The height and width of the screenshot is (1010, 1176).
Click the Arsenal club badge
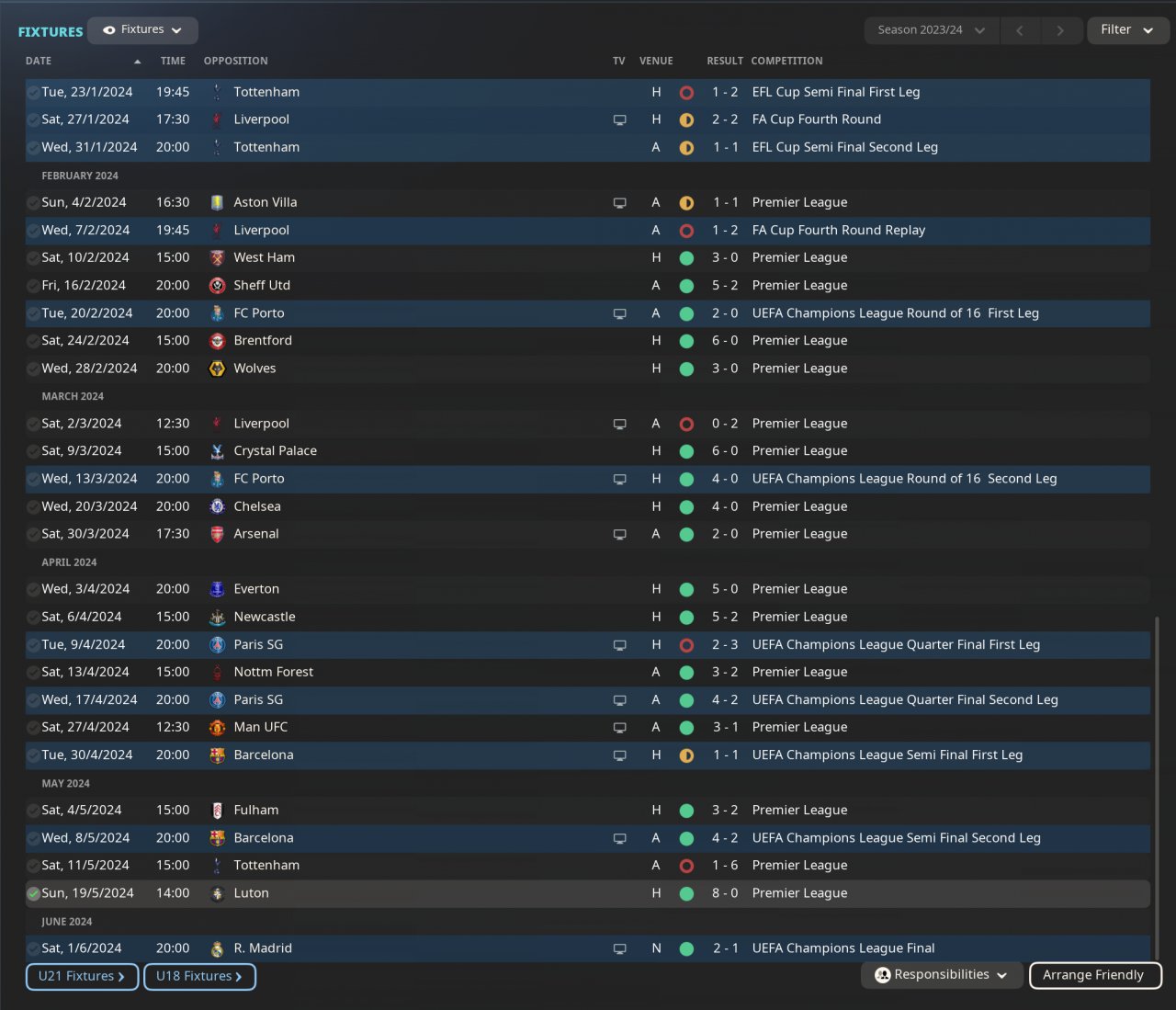[217, 534]
